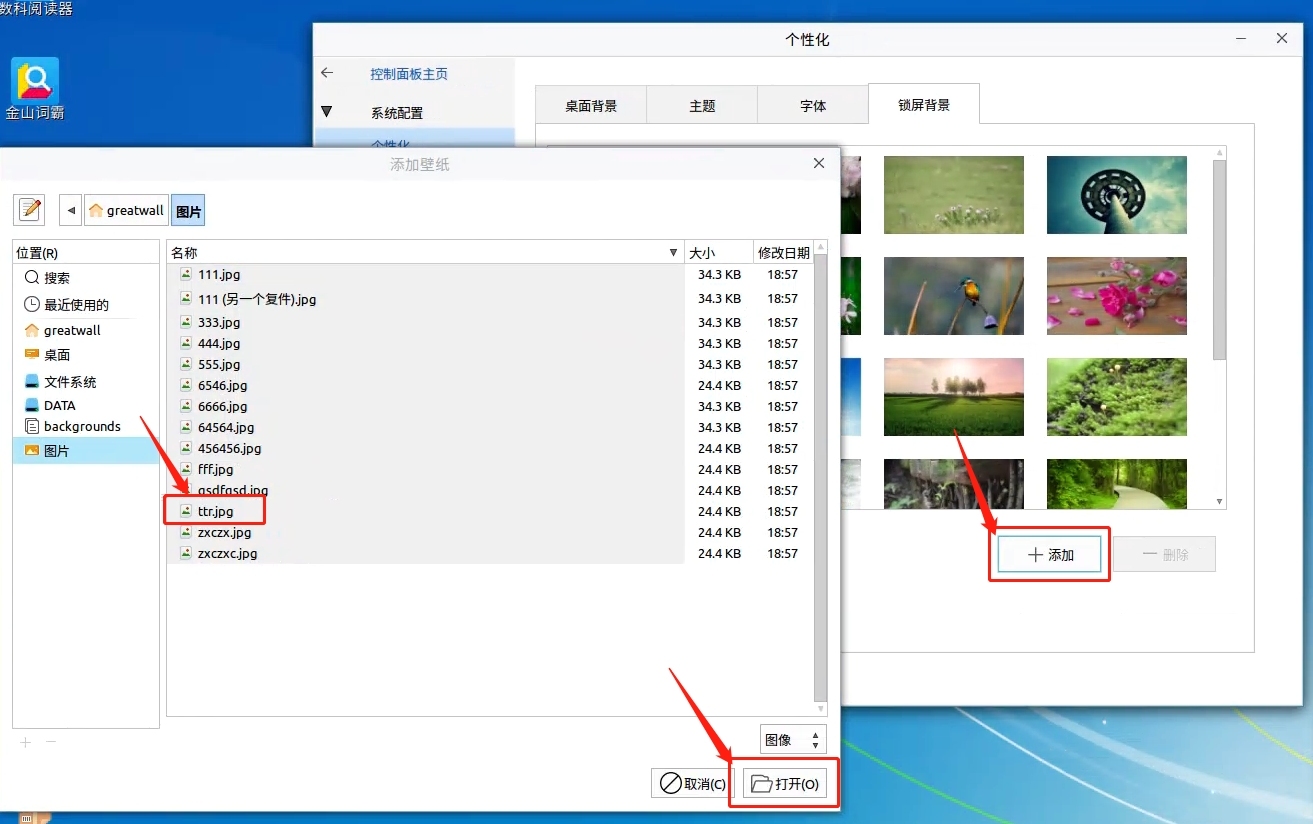Select file 64564.jpg
1313x824 pixels.
coord(226,427)
